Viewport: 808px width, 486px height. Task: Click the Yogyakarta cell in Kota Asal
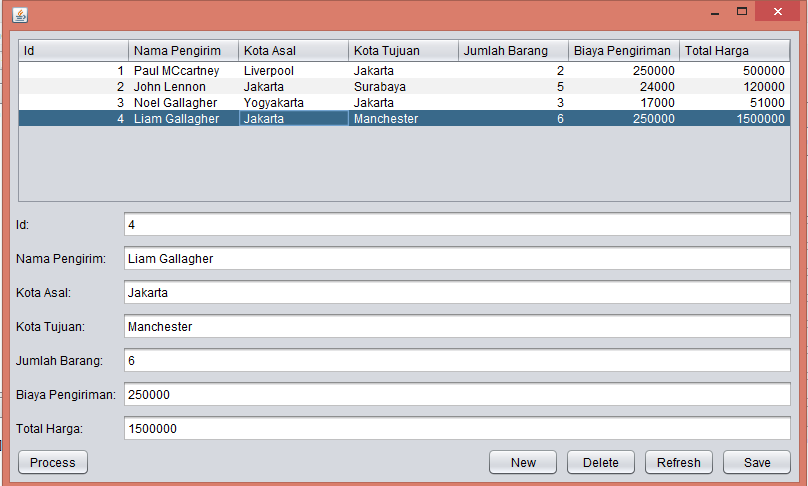(293, 102)
